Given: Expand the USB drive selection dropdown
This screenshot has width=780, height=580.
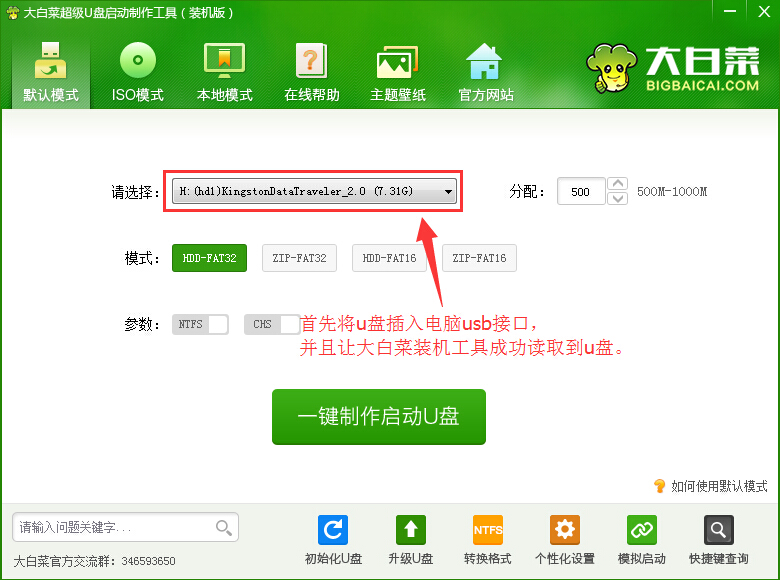Looking at the screenshot, I should click(314, 191).
